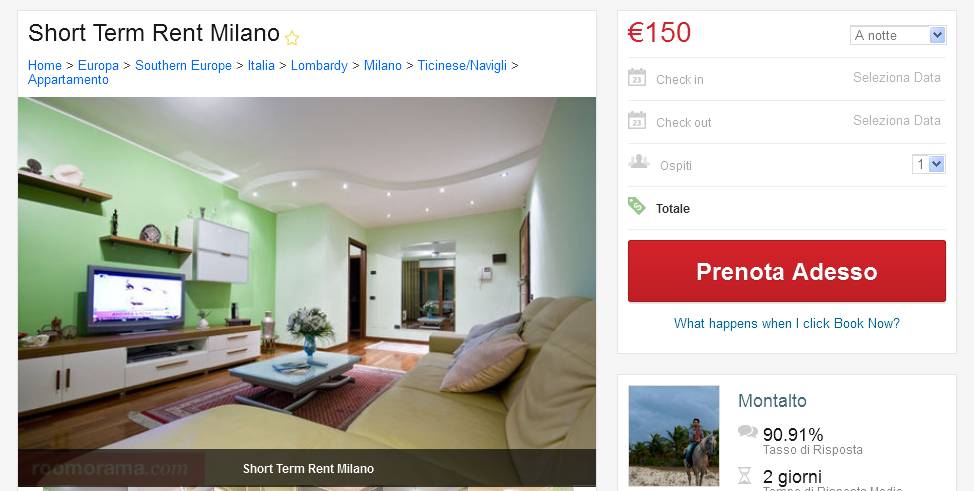This screenshot has width=974, height=491.
Task: Click the Ospiti guests icon
Action: [x=638, y=162]
